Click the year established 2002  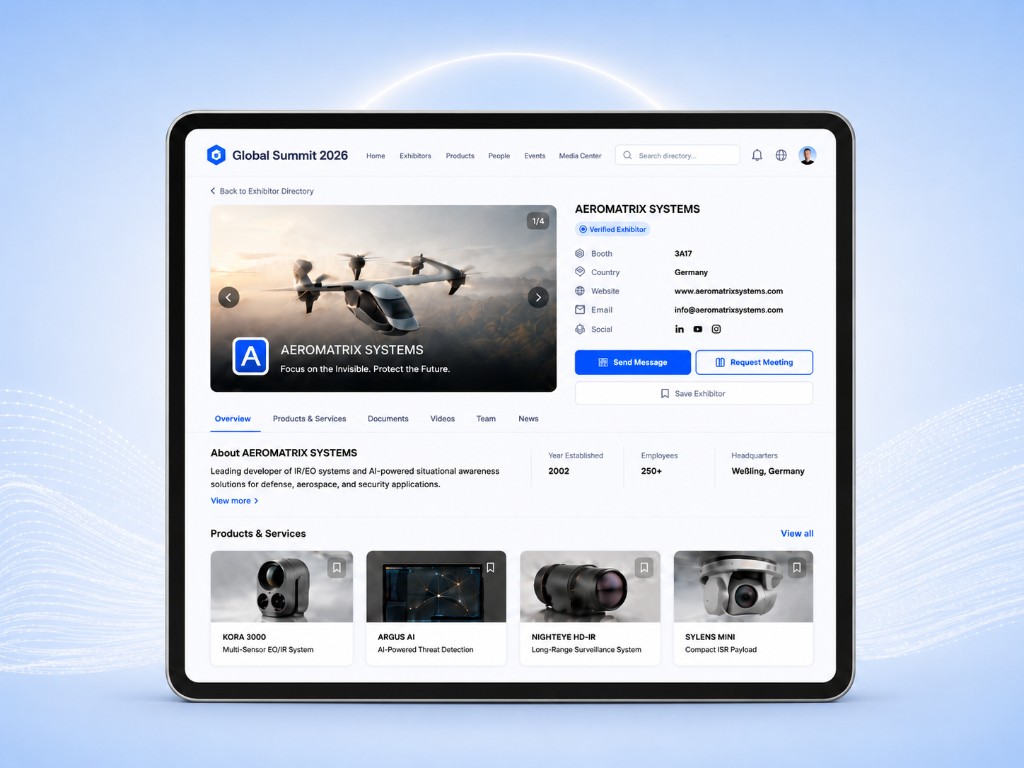(x=558, y=471)
